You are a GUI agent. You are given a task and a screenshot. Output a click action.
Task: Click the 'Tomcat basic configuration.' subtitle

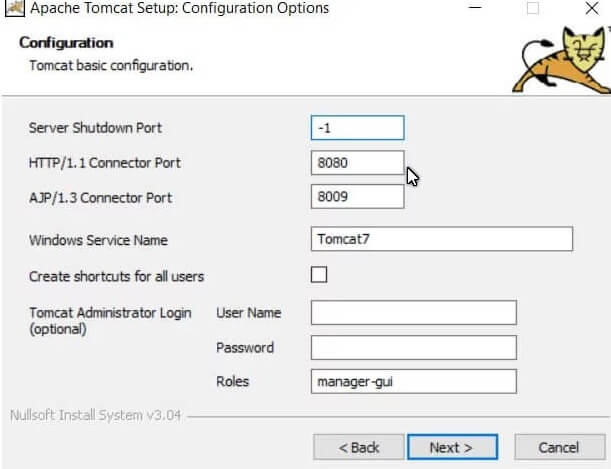[111, 65]
